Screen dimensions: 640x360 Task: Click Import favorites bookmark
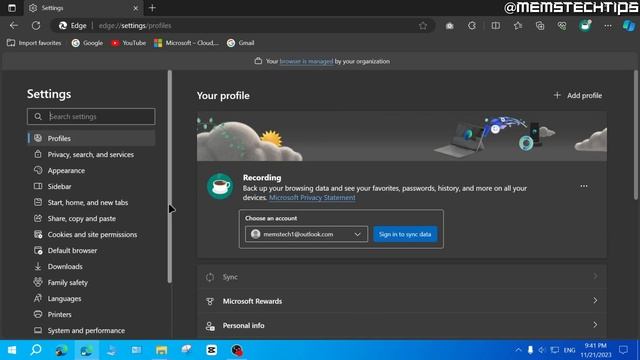click(34, 43)
